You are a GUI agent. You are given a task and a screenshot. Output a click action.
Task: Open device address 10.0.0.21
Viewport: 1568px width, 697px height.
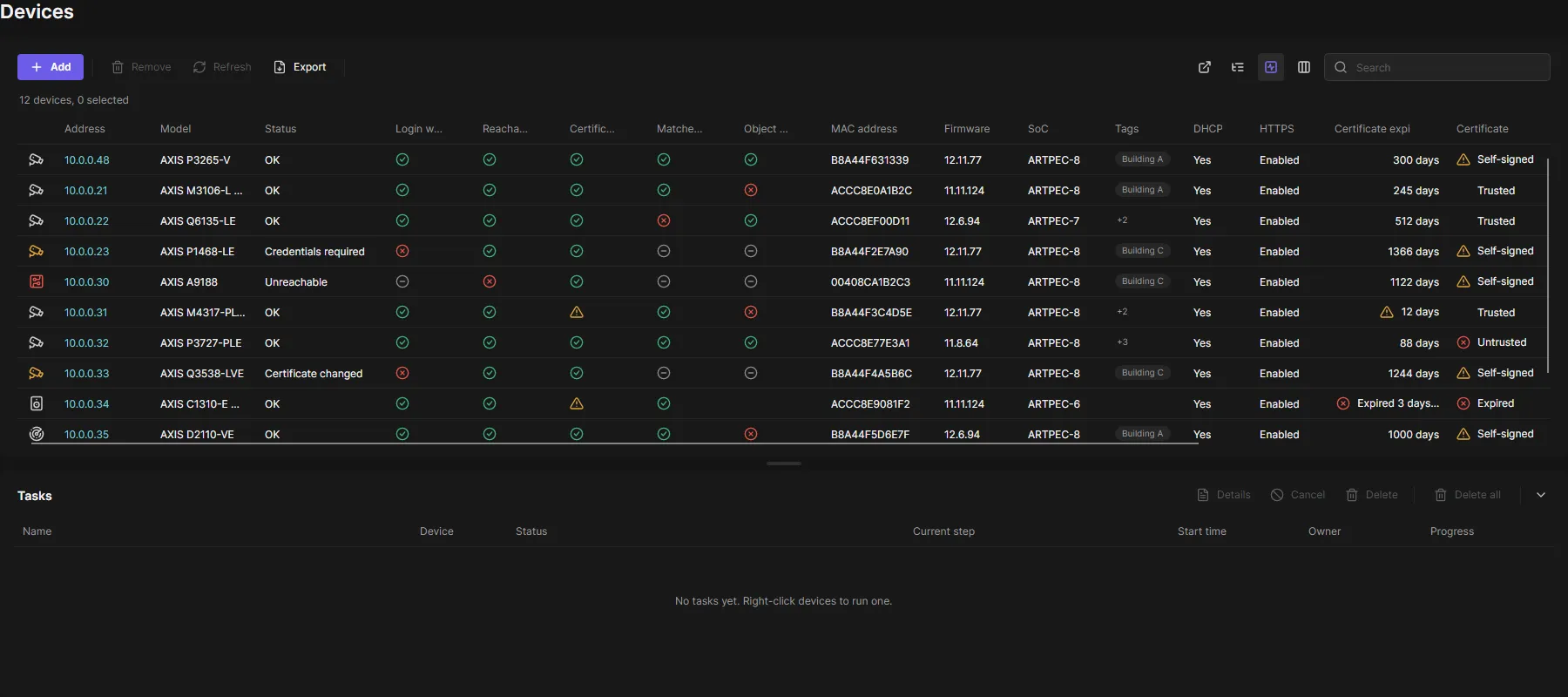(x=86, y=190)
